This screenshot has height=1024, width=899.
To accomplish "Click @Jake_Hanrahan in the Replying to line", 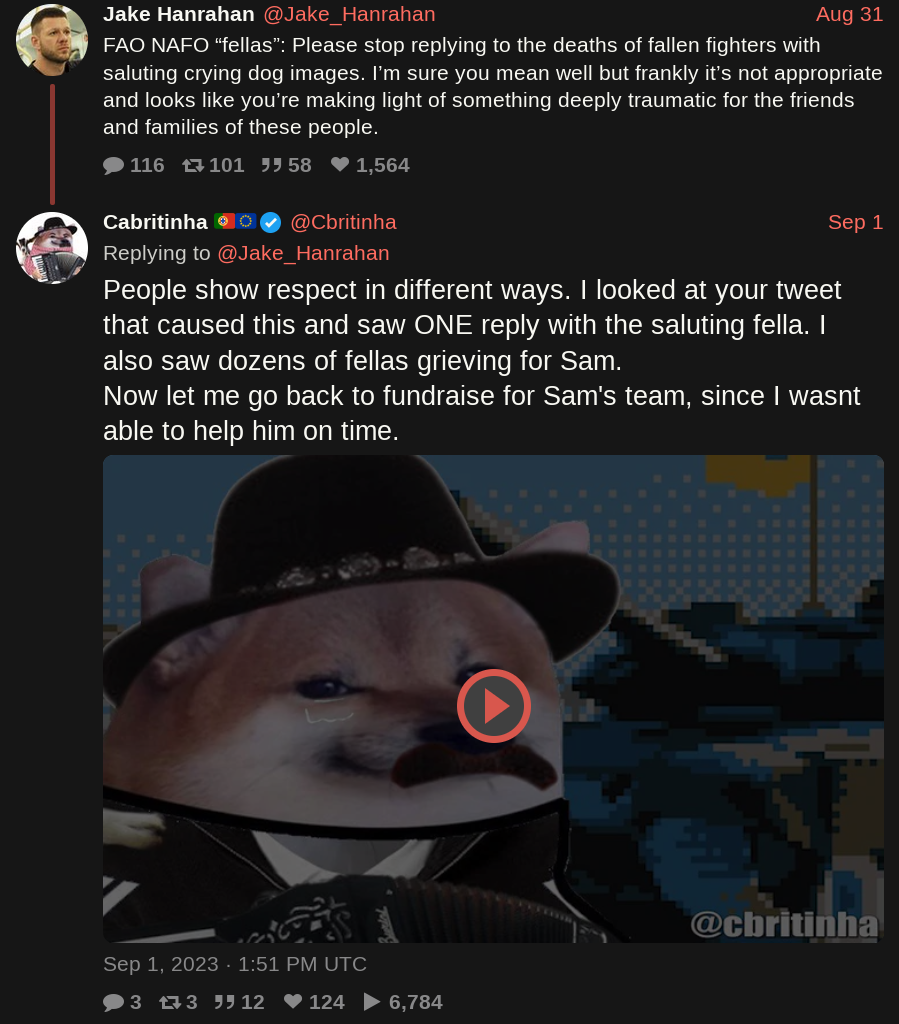I will 303,253.
